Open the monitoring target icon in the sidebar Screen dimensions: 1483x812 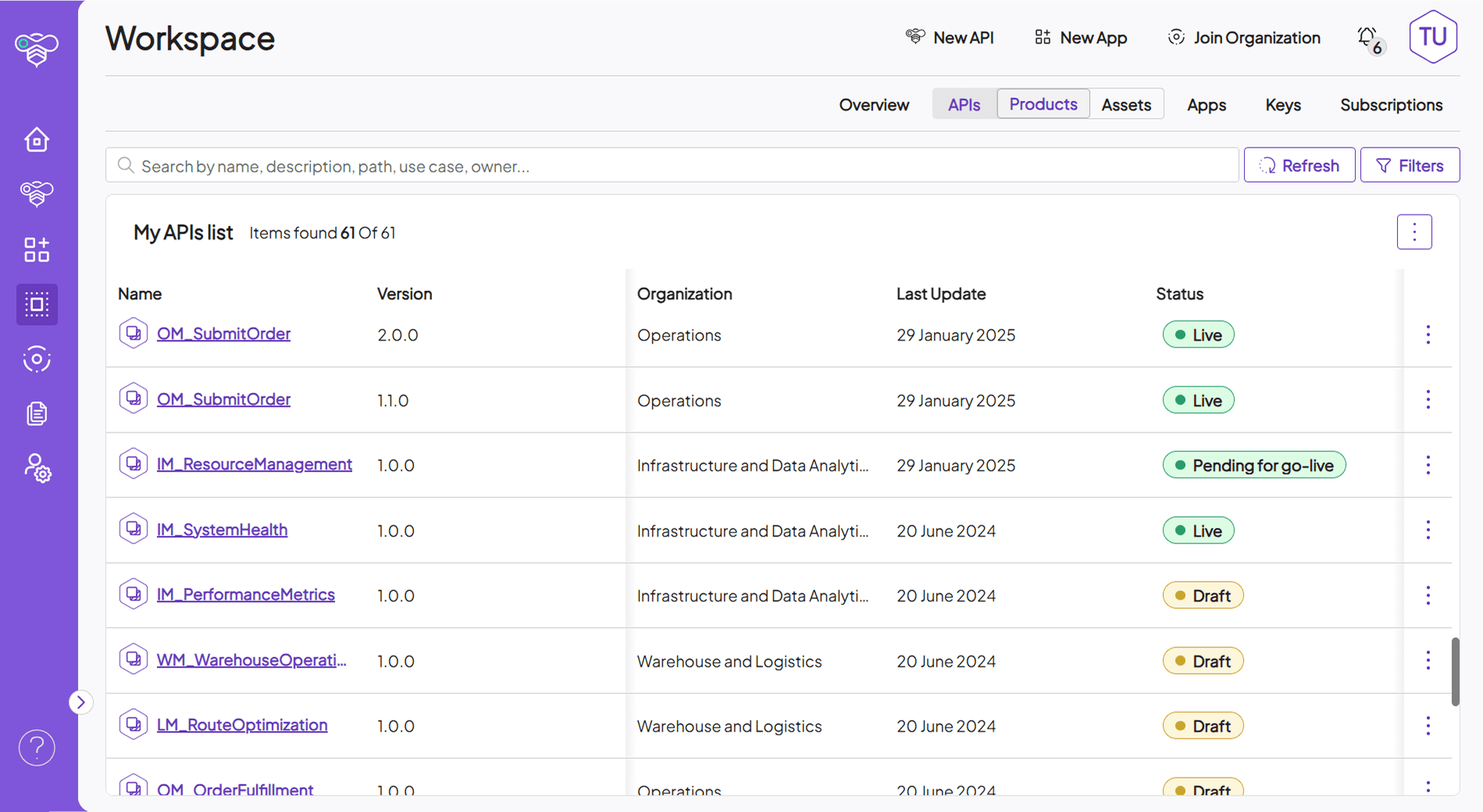(x=36, y=359)
